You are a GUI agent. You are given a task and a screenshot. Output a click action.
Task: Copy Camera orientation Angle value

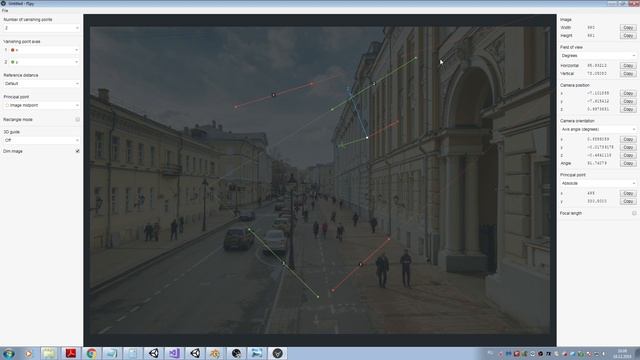pos(628,163)
